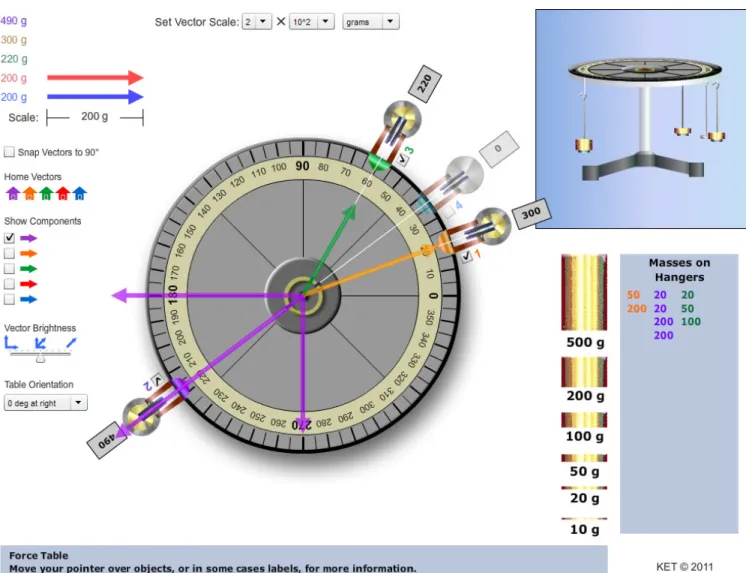
Task: Select the 200 g mass
Action: [584, 372]
